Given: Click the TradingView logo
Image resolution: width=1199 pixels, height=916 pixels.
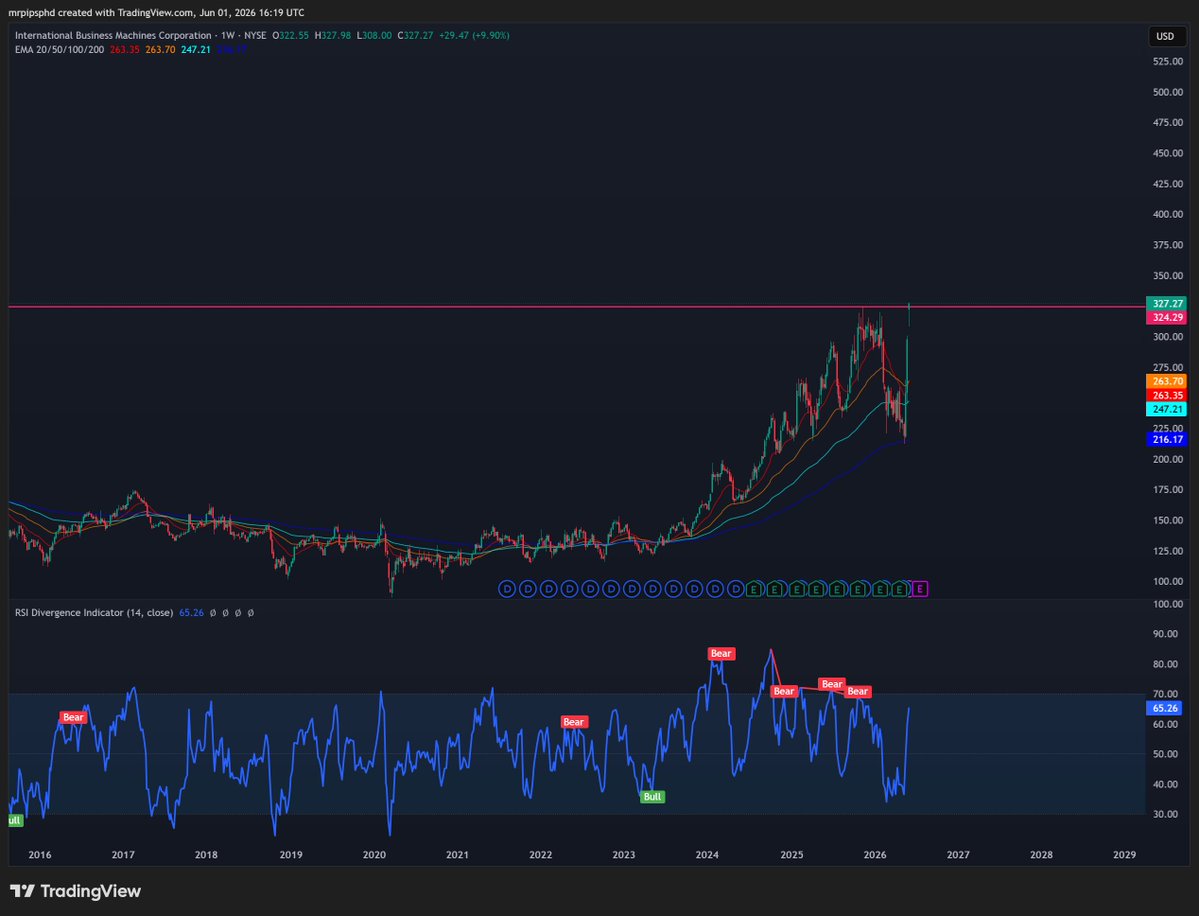Looking at the screenshot, I should tap(75, 891).
